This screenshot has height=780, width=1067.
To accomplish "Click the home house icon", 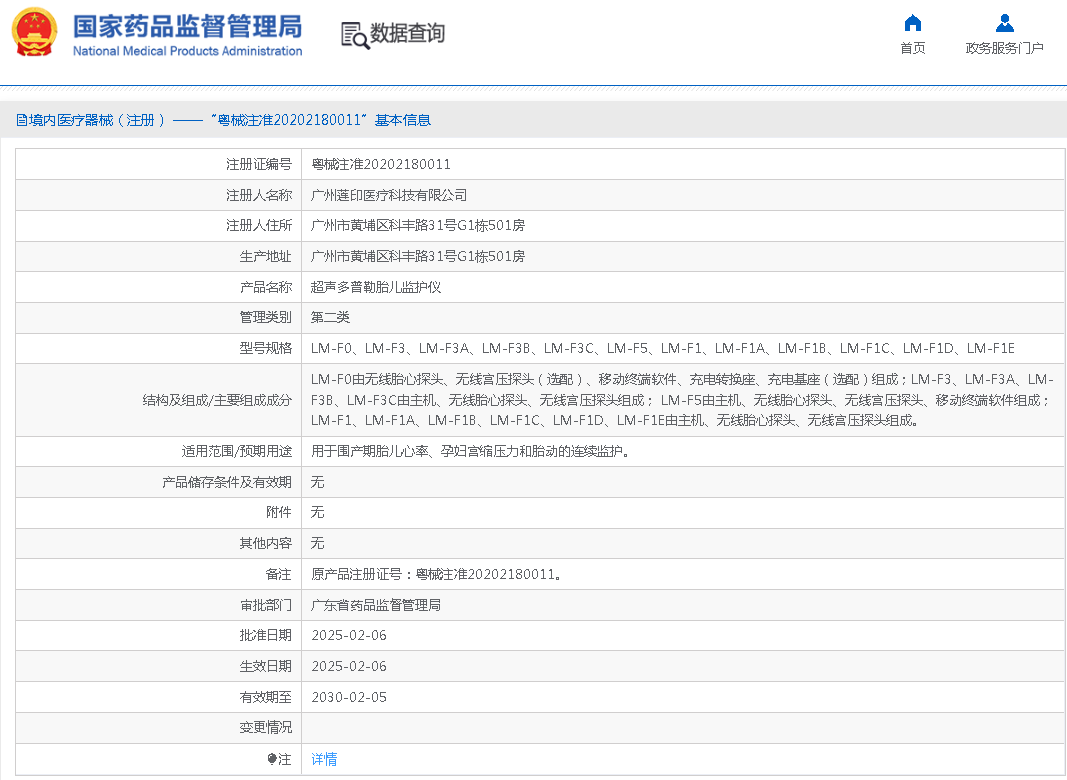I will point(912,23).
